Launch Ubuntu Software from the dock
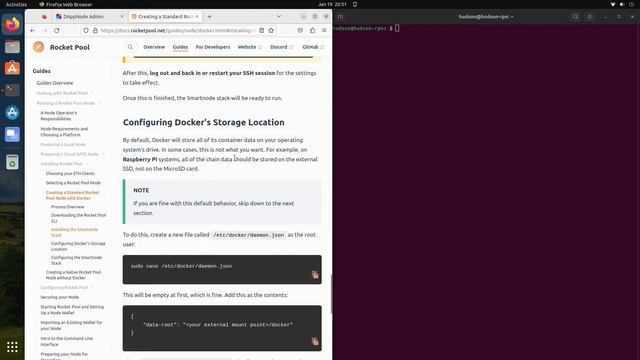Viewport: 640px width, 360px height. (12, 68)
